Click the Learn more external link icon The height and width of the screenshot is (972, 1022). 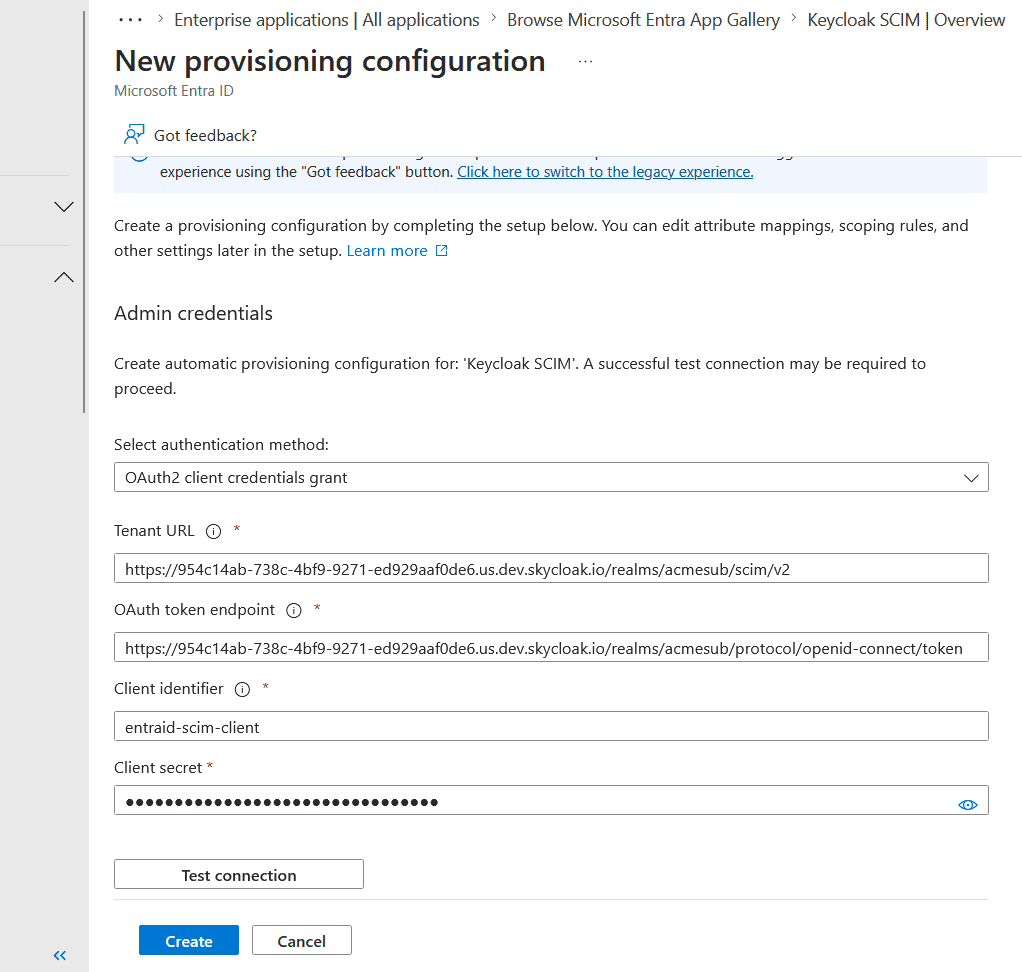[441, 250]
